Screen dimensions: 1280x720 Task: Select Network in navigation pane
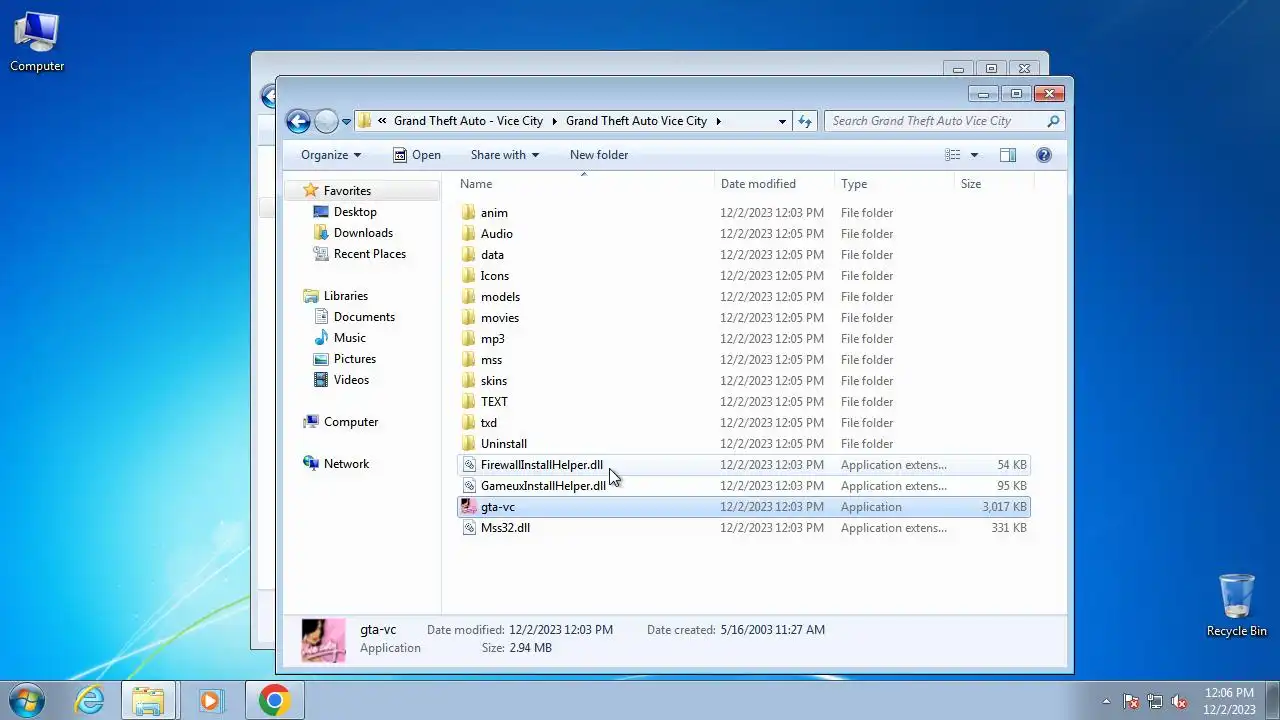(x=346, y=464)
